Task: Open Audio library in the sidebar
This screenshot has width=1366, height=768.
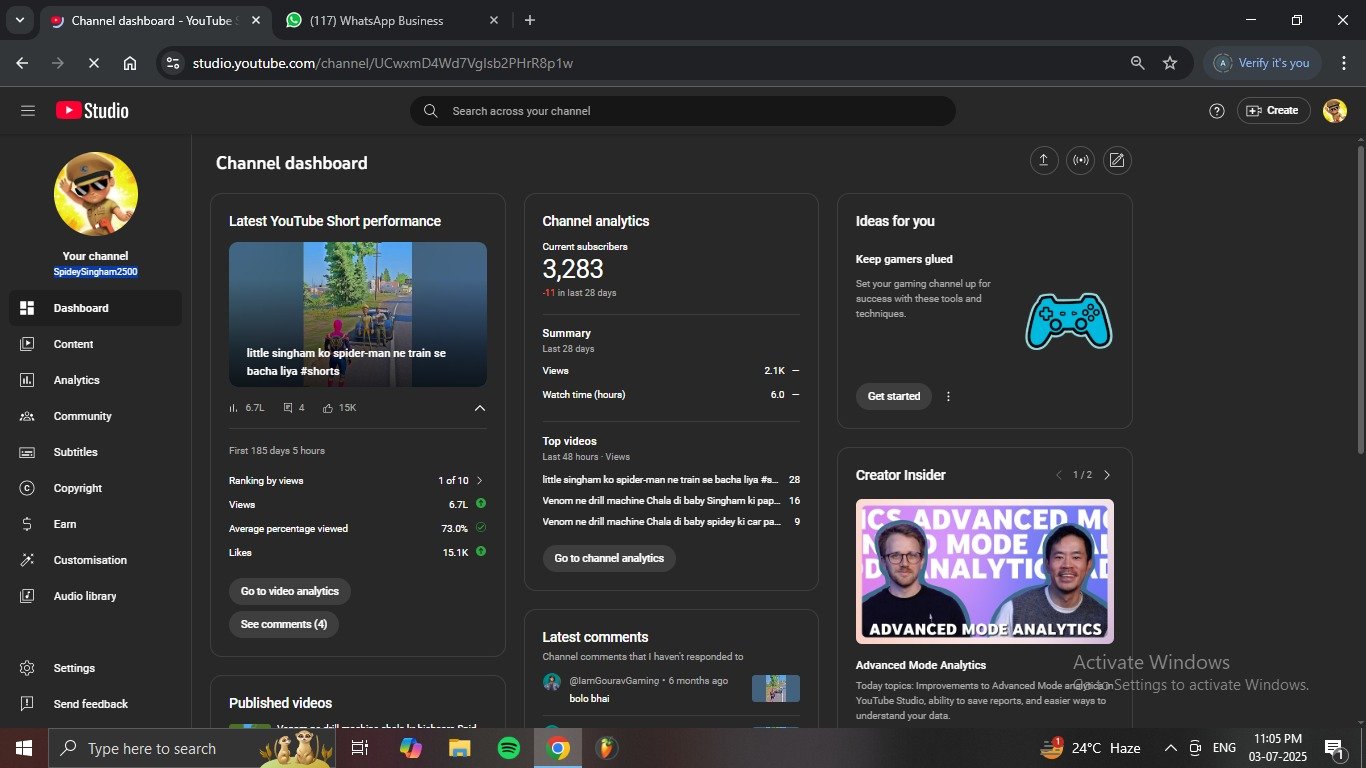Action: click(x=96, y=596)
